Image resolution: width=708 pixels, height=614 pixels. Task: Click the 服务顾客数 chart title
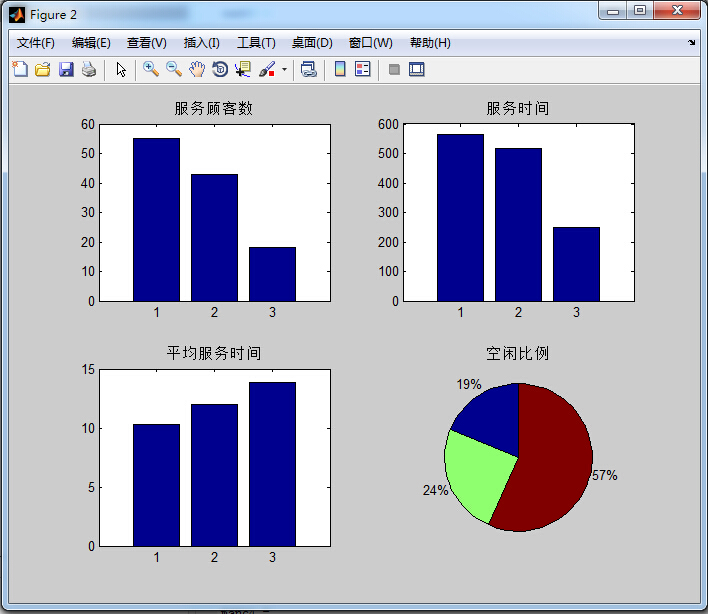(214, 108)
